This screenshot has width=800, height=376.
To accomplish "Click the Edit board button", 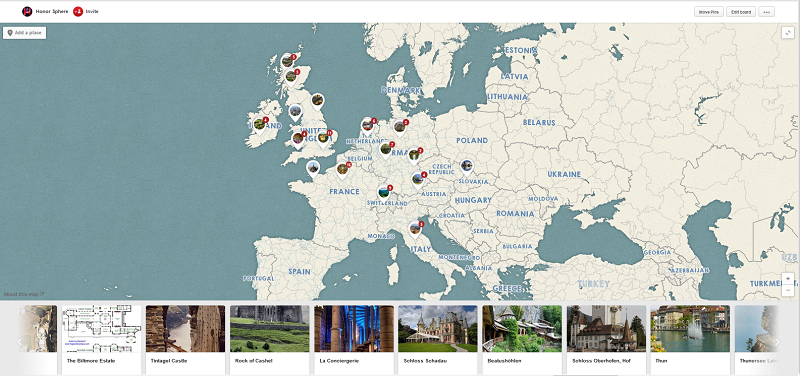I will (x=741, y=12).
